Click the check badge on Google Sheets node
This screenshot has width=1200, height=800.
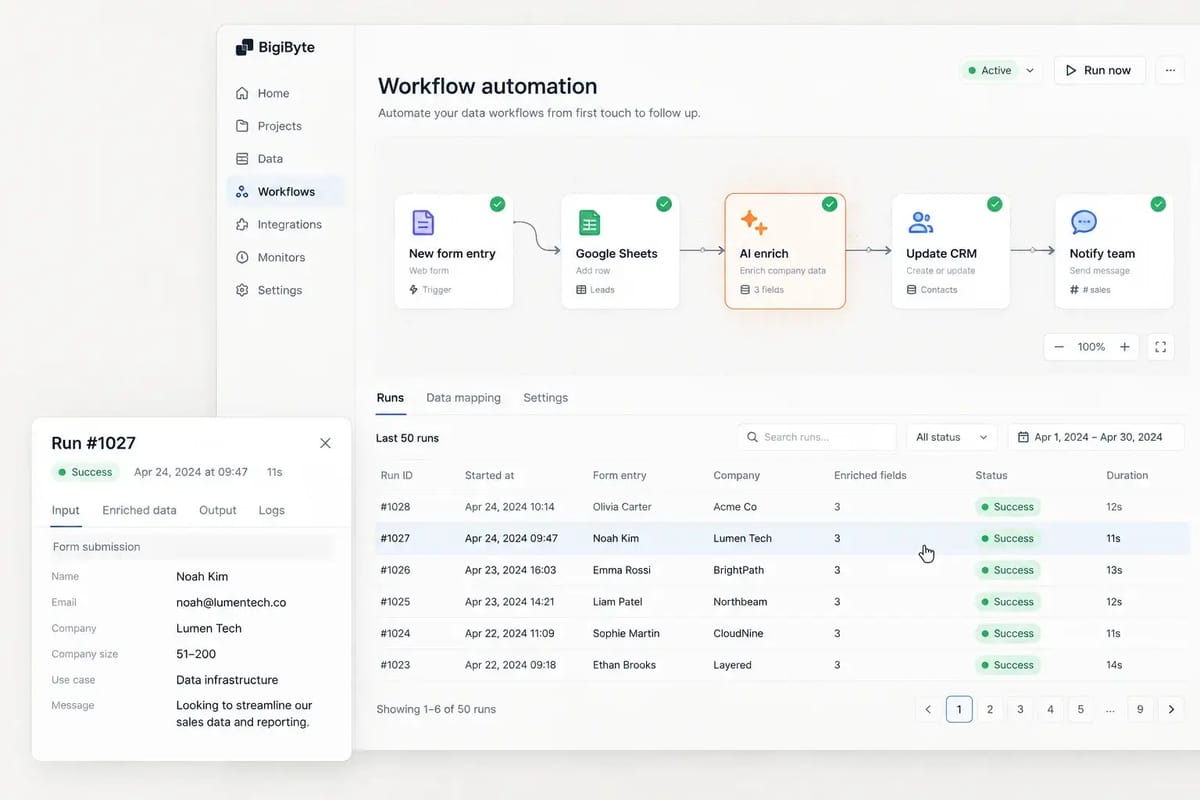663,204
